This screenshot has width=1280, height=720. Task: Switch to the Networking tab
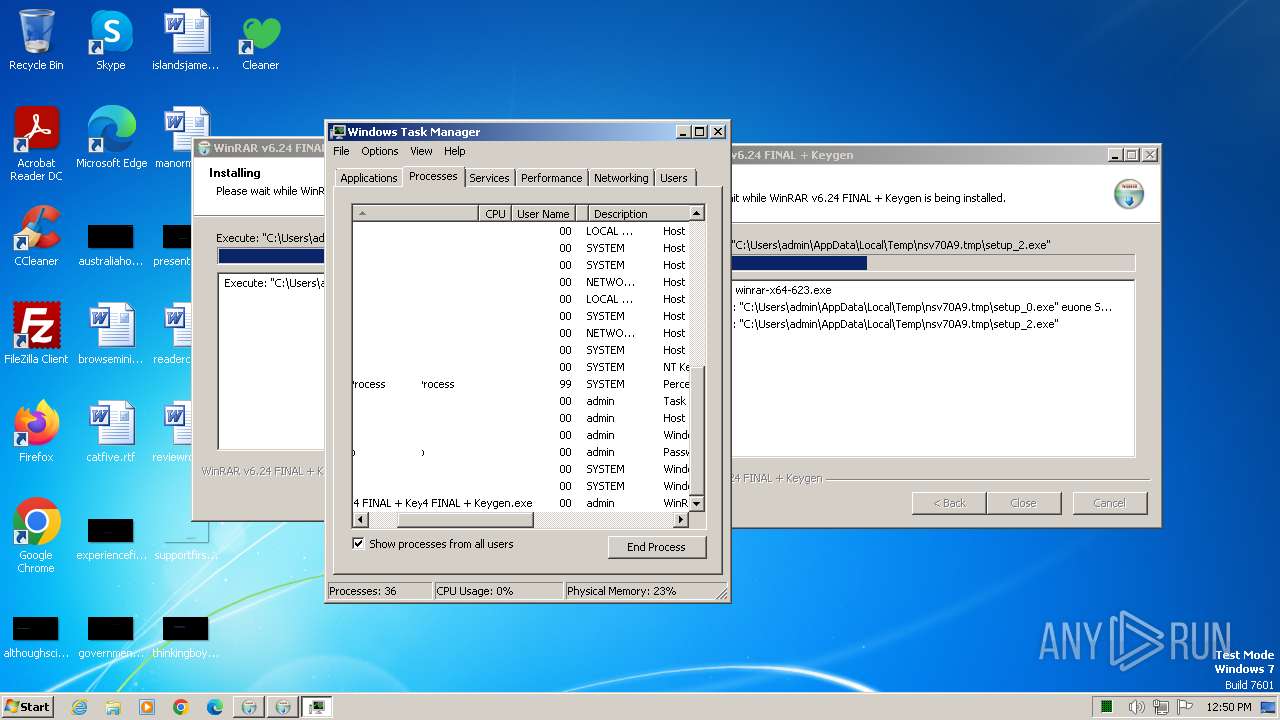click(621, 178)
